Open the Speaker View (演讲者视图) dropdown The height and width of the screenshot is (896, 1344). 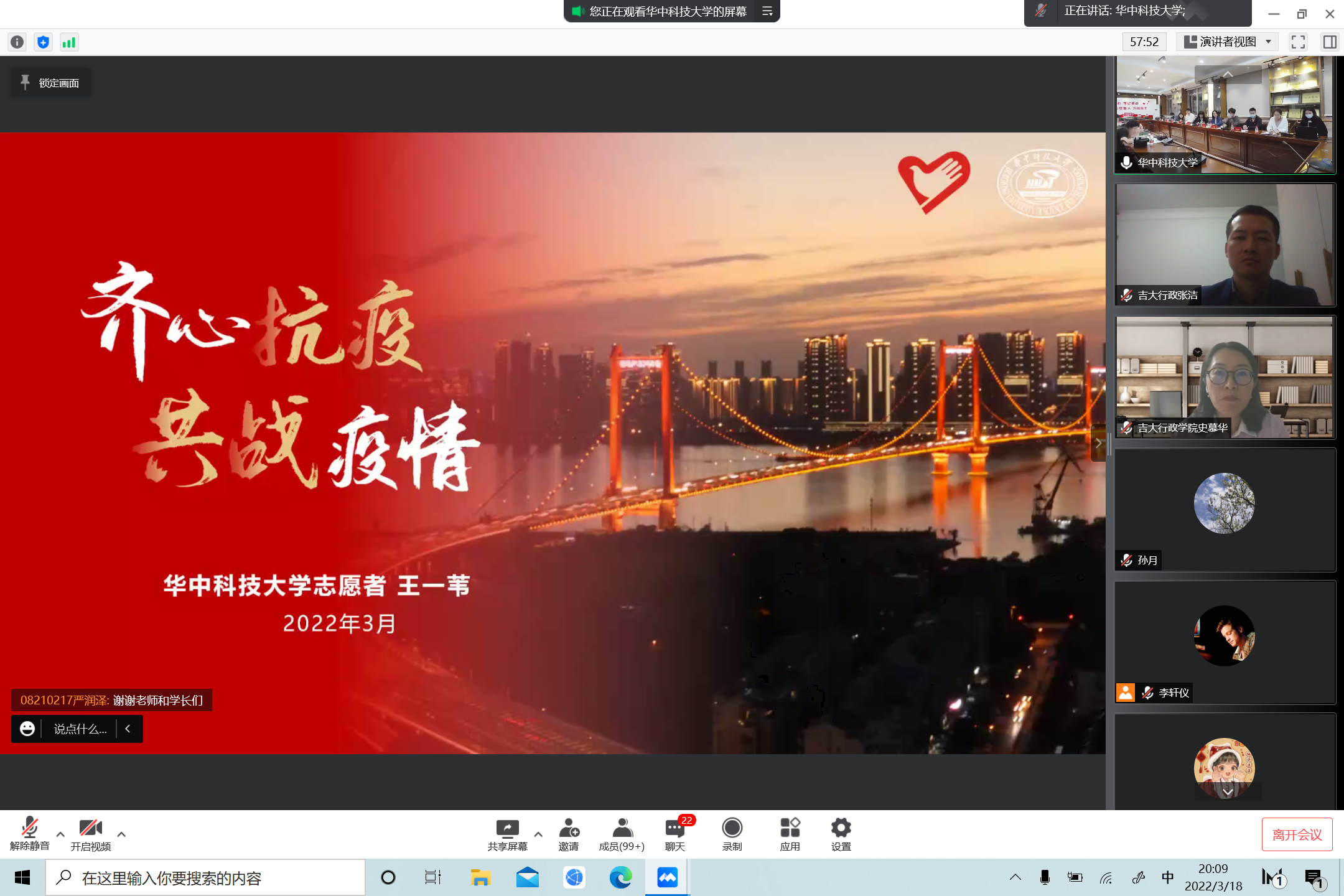[x=1226, y=42]
